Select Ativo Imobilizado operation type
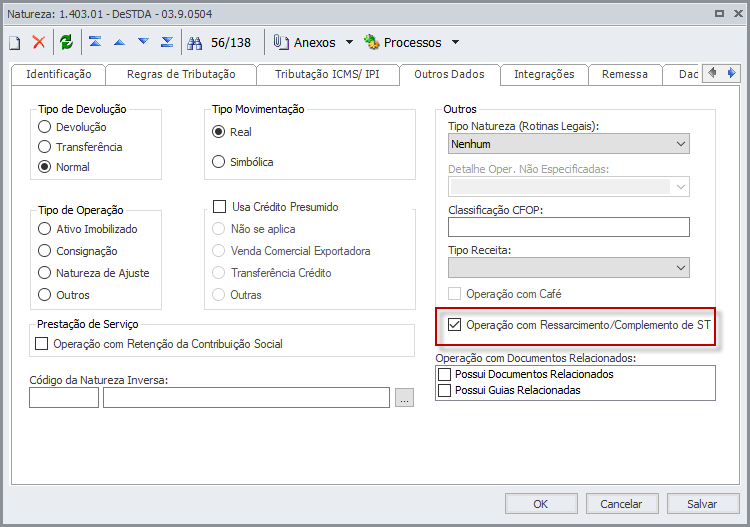Screen dimensions: 750x527 (x=44, y=229)
